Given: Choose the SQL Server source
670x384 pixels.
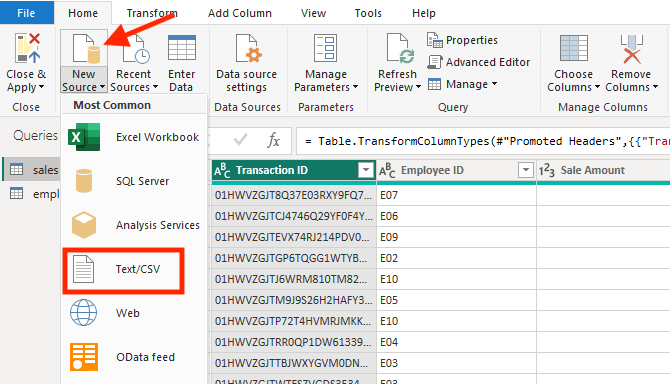Looking at the screenshot, I should coord(134,181).
